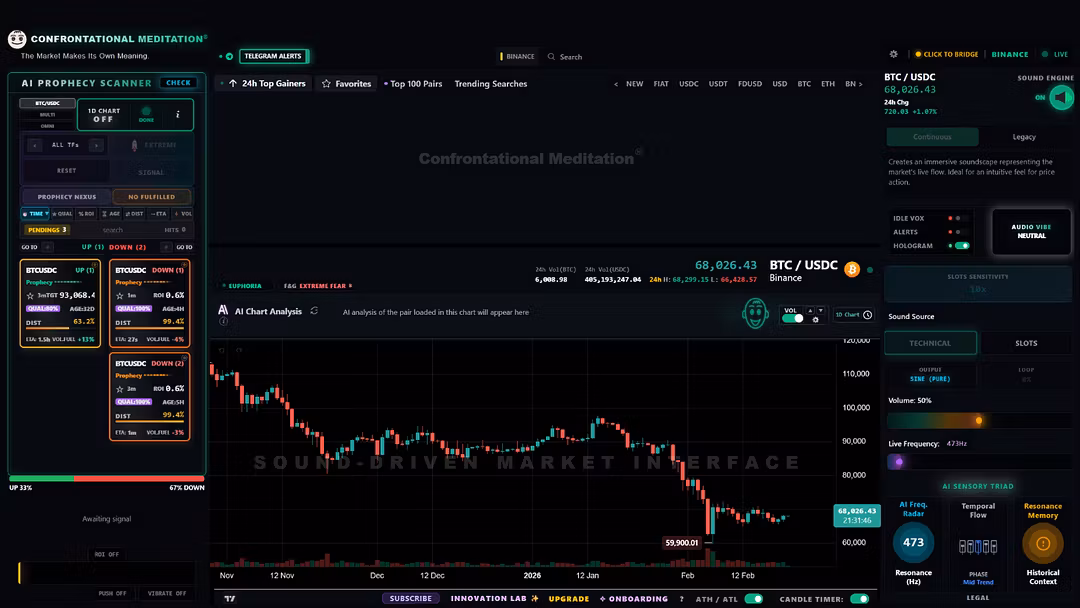Expand the ALL TFs timeframe forward arrow
This screenshot has height=608, width=1080.
point(97,145)
